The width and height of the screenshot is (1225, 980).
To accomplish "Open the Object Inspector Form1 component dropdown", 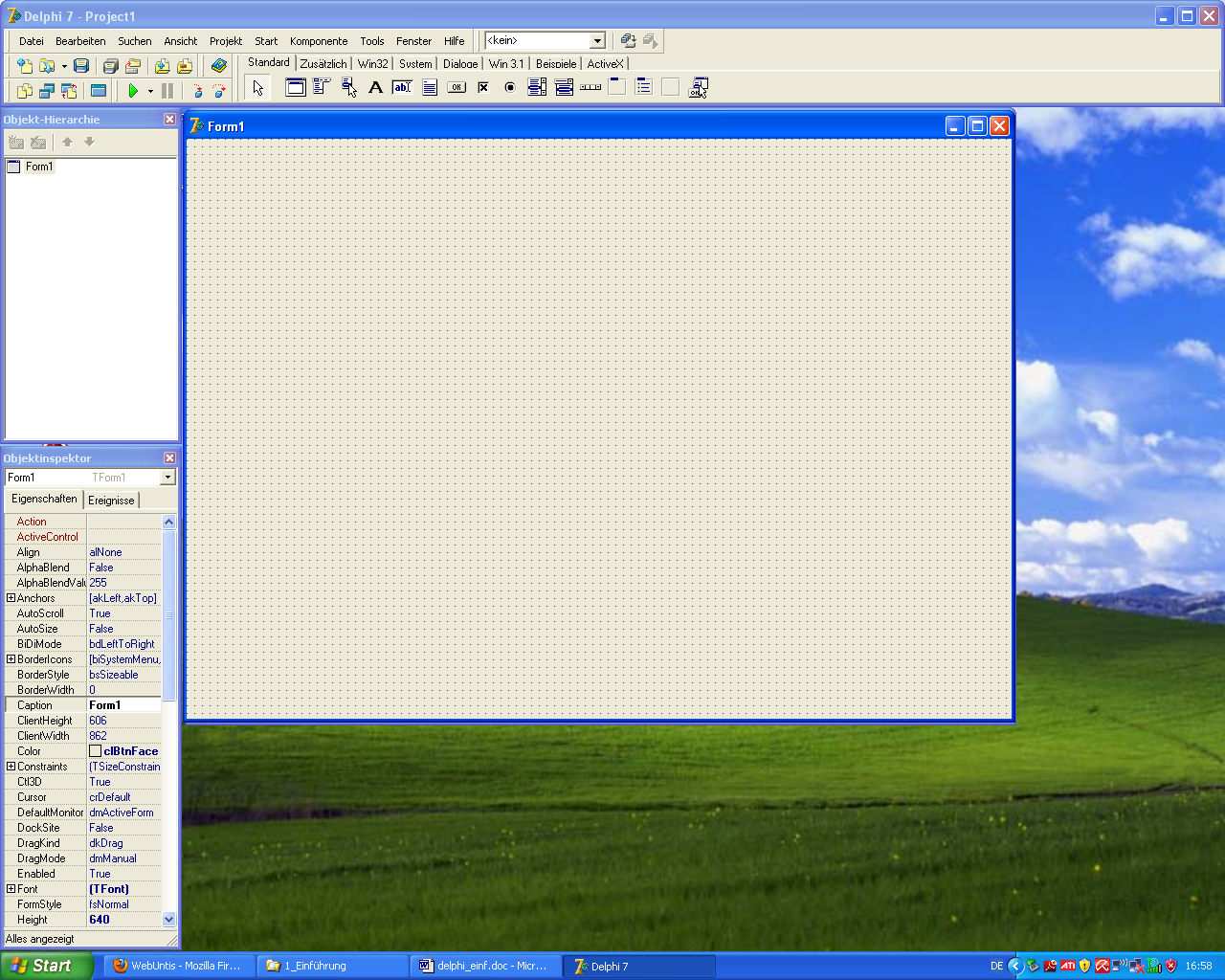I will 168,478.
